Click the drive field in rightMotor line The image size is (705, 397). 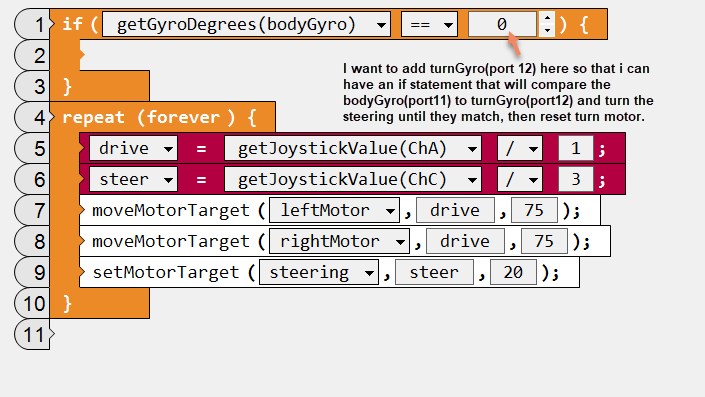click(465, 241)
